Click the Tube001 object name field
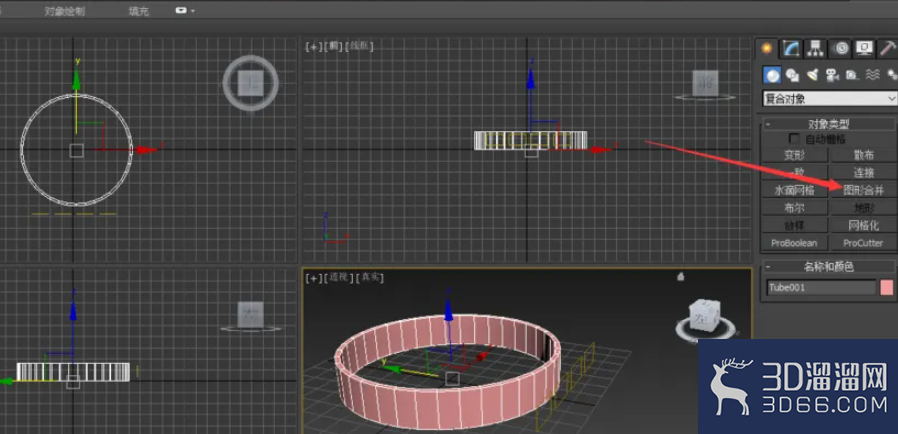The image size is (898, 434). [x=821, y=287]
